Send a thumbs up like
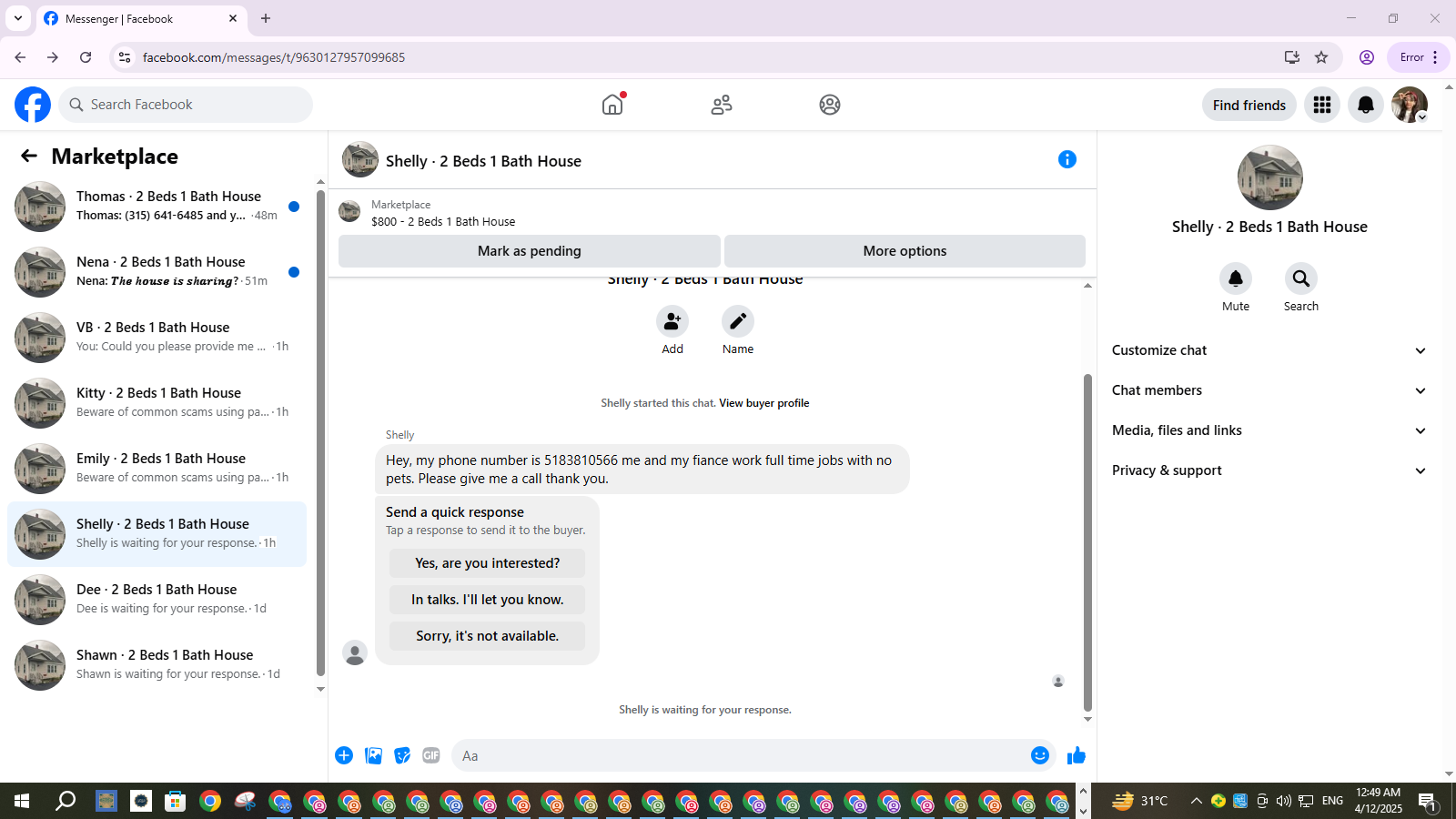 pyautogui.click(x=1077, y=755)
